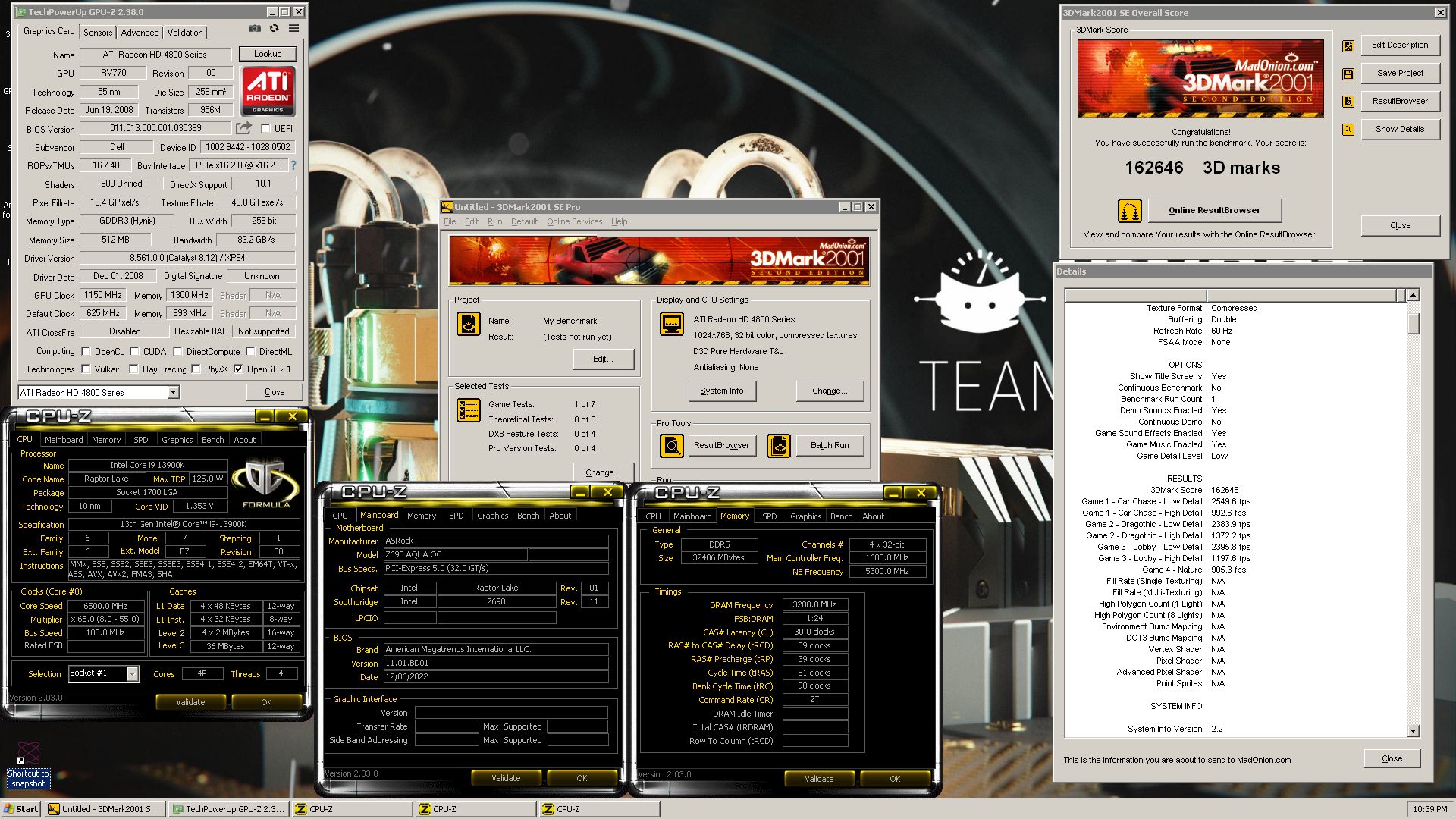Open the ATI Radeon HD 4800 Series GPU dropdown
Image resolution: width=1456 pixels, height=819 pixels.
(174, 392)
